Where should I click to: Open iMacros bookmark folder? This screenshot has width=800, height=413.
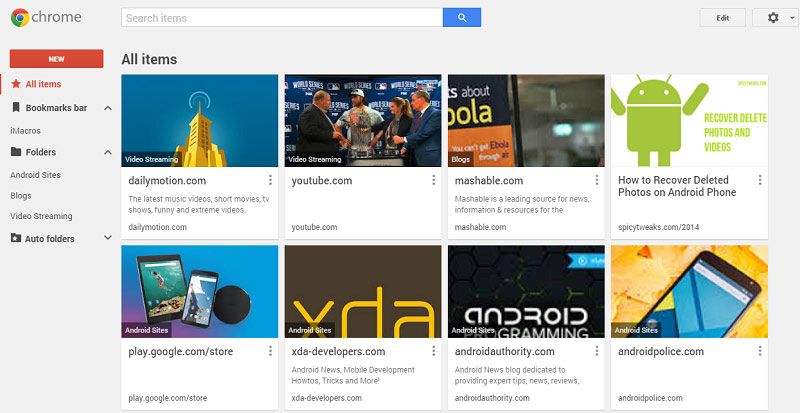(26, 131)
